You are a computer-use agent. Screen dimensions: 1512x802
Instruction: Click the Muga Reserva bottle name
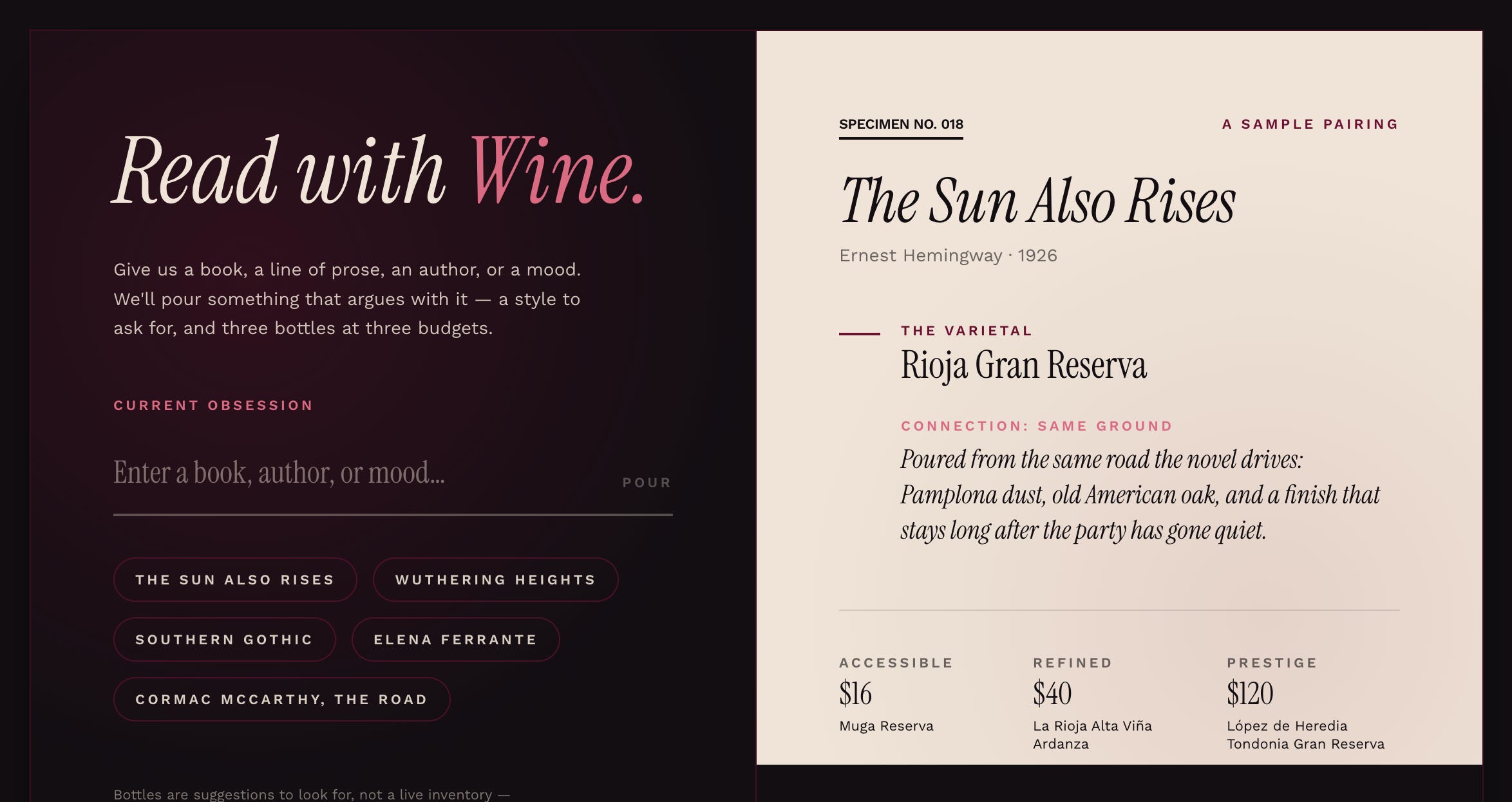pos(886,726)
